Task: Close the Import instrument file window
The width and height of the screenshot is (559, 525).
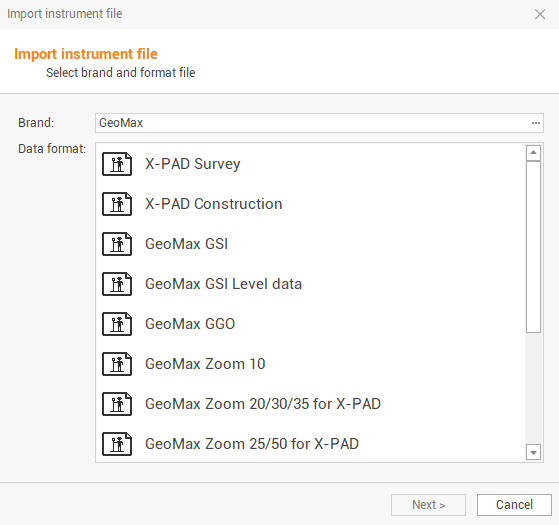Action: click(540, 14)
